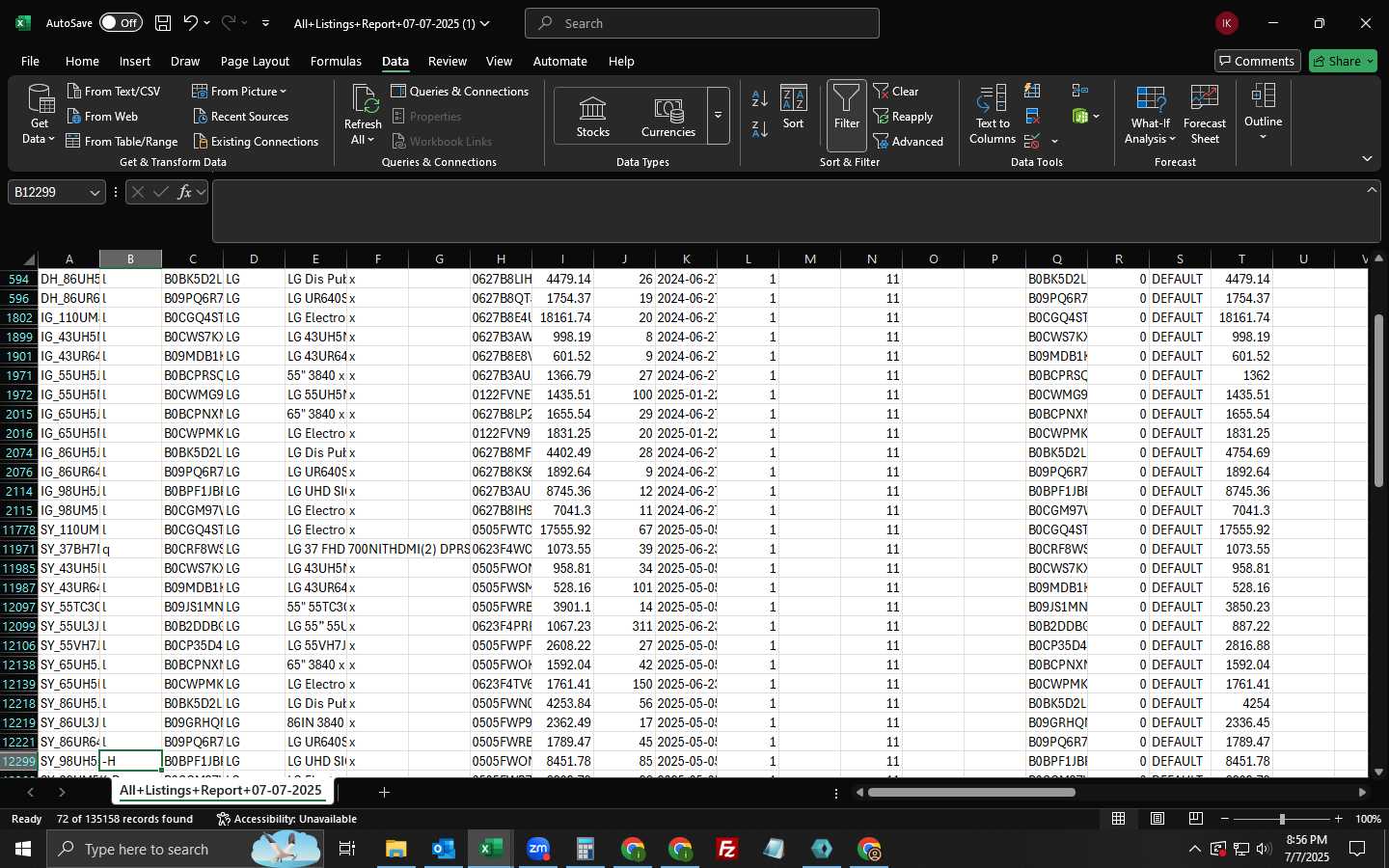Open What-If Analysis dropdown
1389x868 pixels.
(1150, 114)
